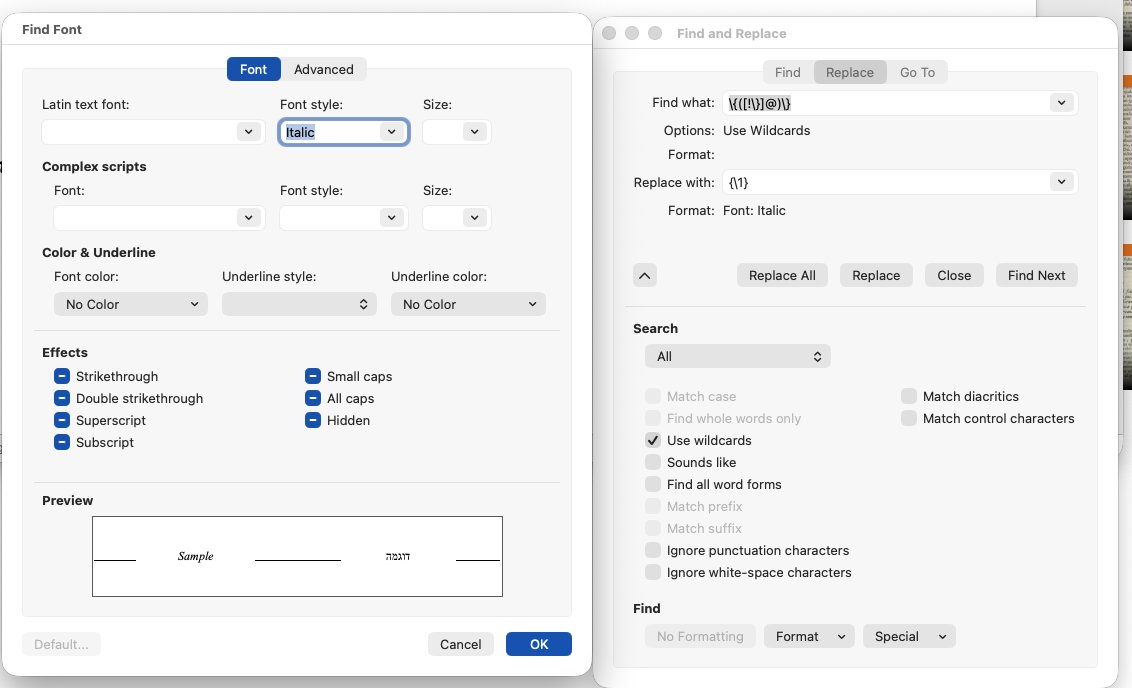Click the Find Next button
The height and width of the screenshot is (688, 1132).
pyautogui.click(x=1036, y=276)
